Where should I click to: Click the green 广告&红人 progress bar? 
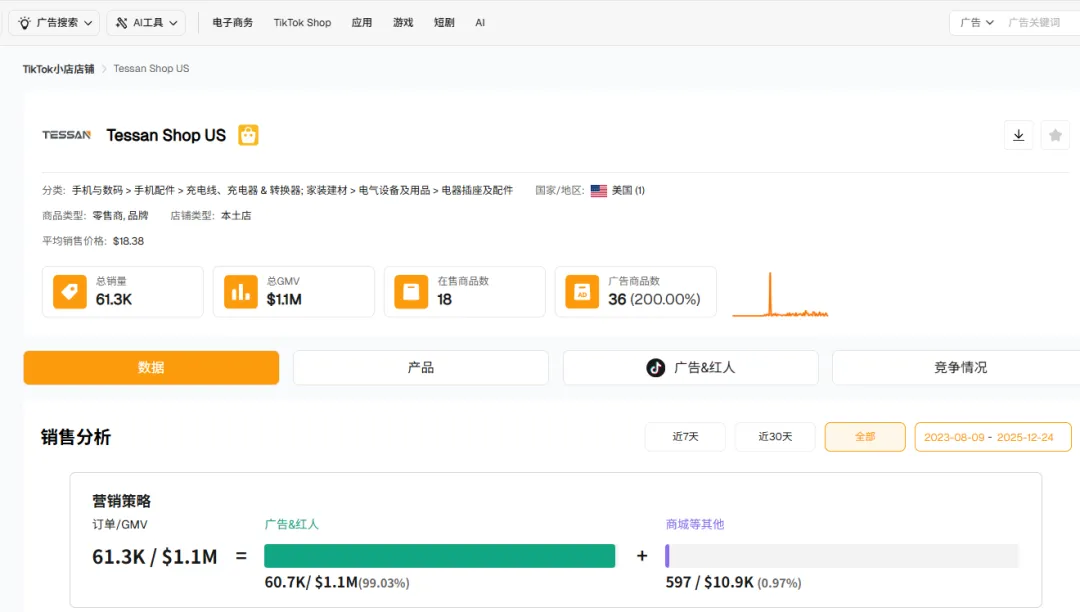439,556
